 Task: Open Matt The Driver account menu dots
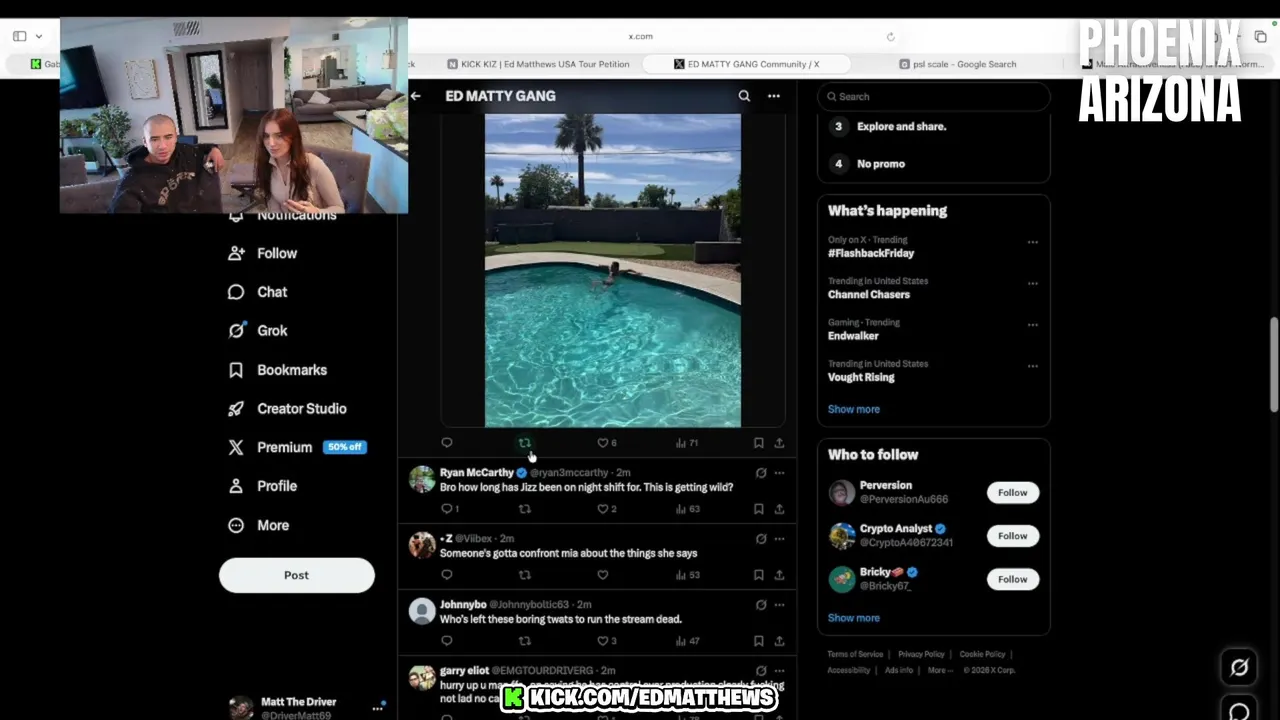(377, 708)
